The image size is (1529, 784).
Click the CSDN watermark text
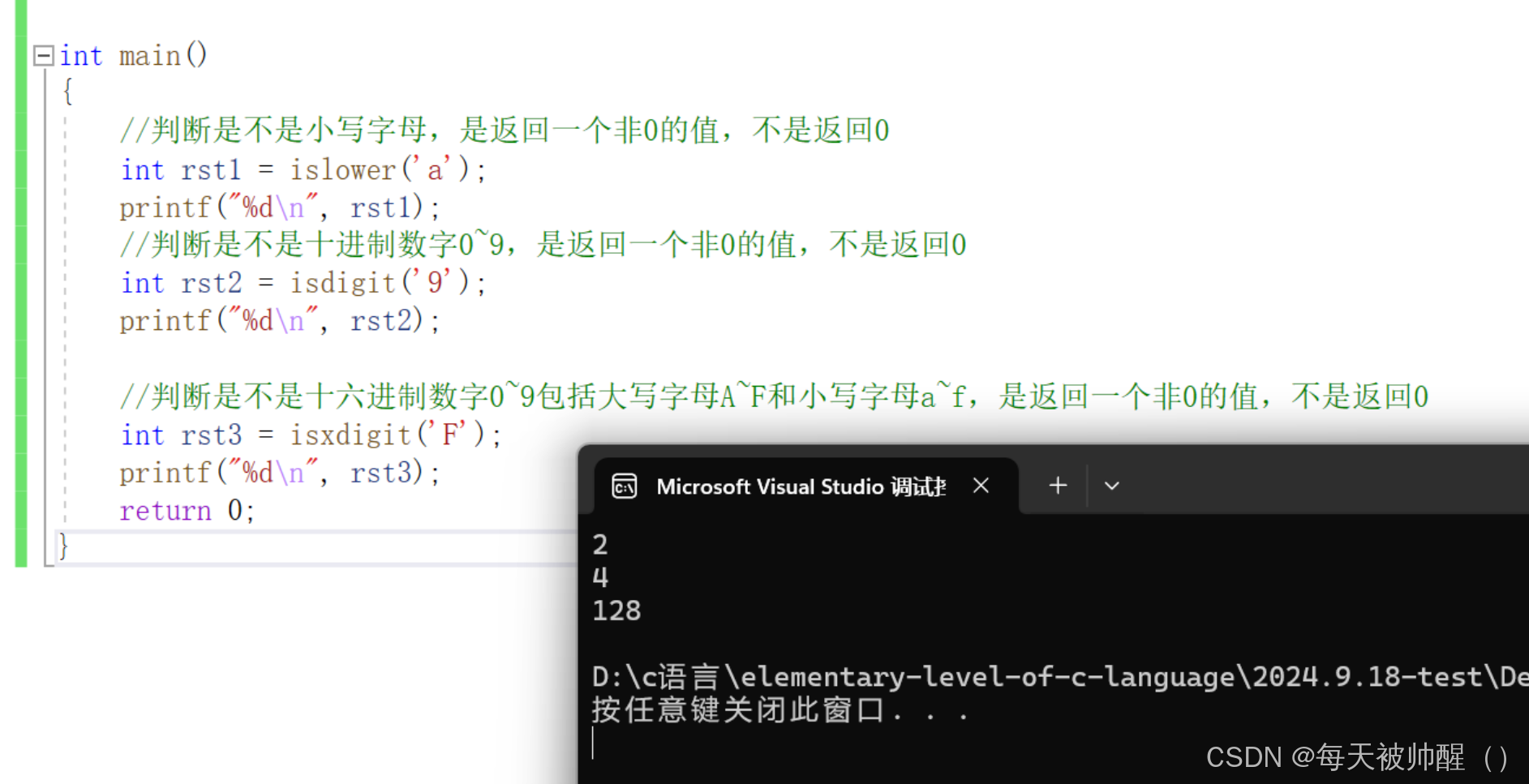[x=1355, y=757]
